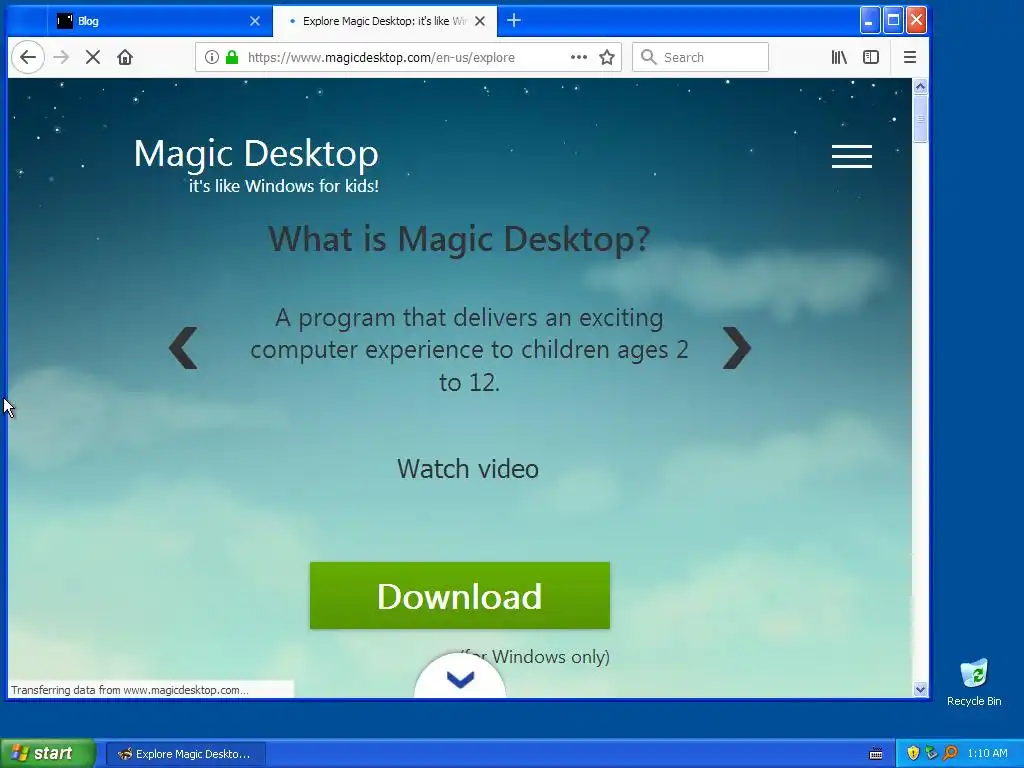The height and width of the screenshot is (768, 1024).
Task: Open the Firefox hamburger menu
Action: [910, 57]
